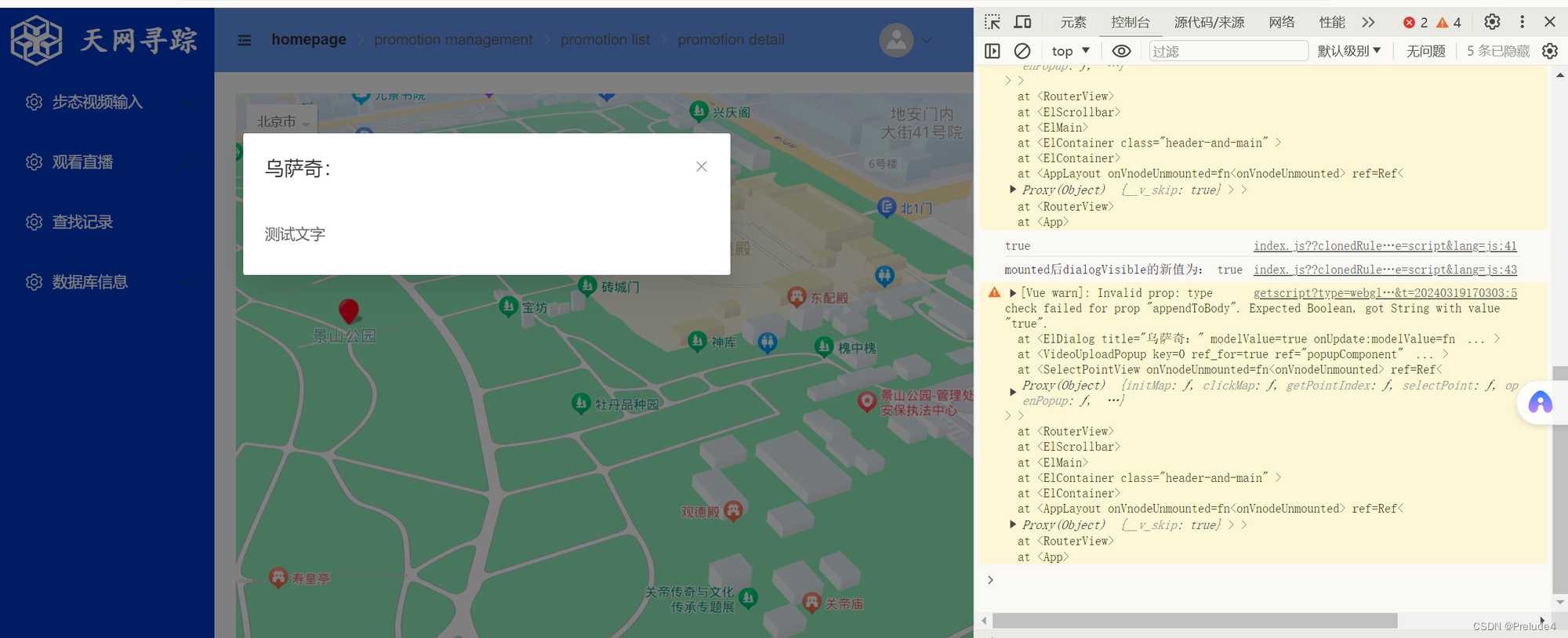Toggle device toolbar icon in DevTools
The width and height of the screenshot is (1568, 638).
coord(1023,22)
